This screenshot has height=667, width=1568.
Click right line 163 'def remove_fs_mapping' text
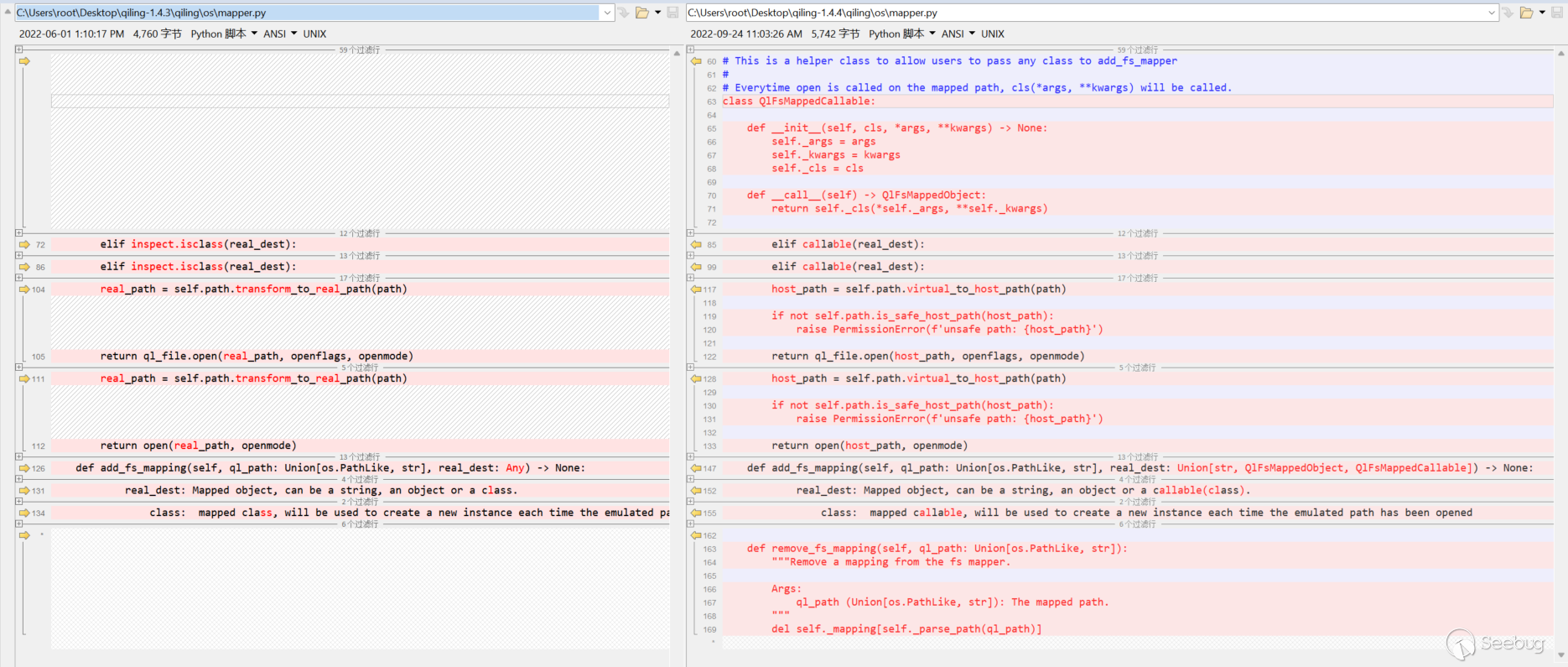pos(937,548)
